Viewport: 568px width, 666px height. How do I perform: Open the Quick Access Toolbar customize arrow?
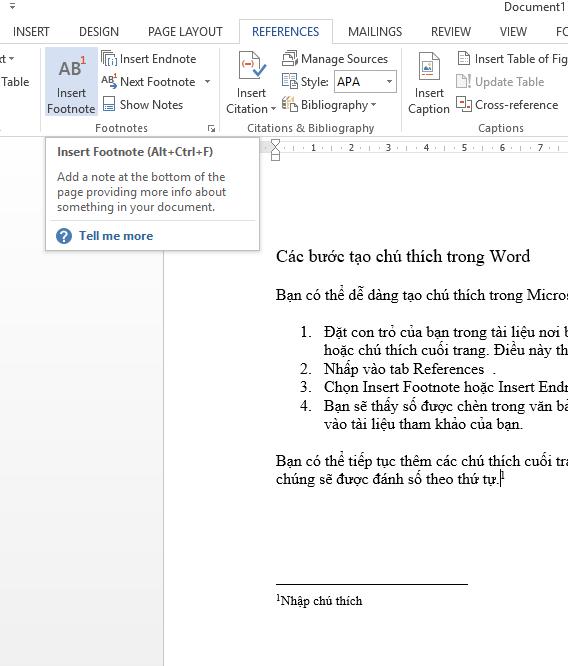(13, 7)
